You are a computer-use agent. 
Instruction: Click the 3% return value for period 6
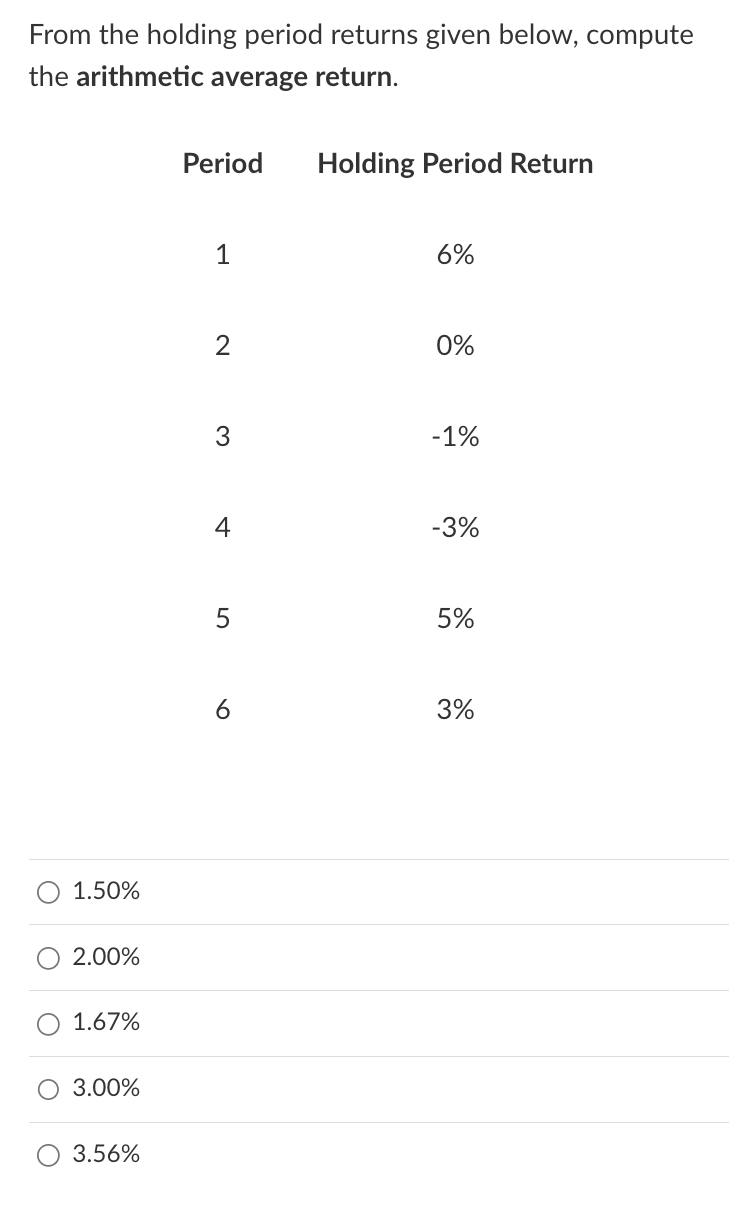click(x=458, y=710)
